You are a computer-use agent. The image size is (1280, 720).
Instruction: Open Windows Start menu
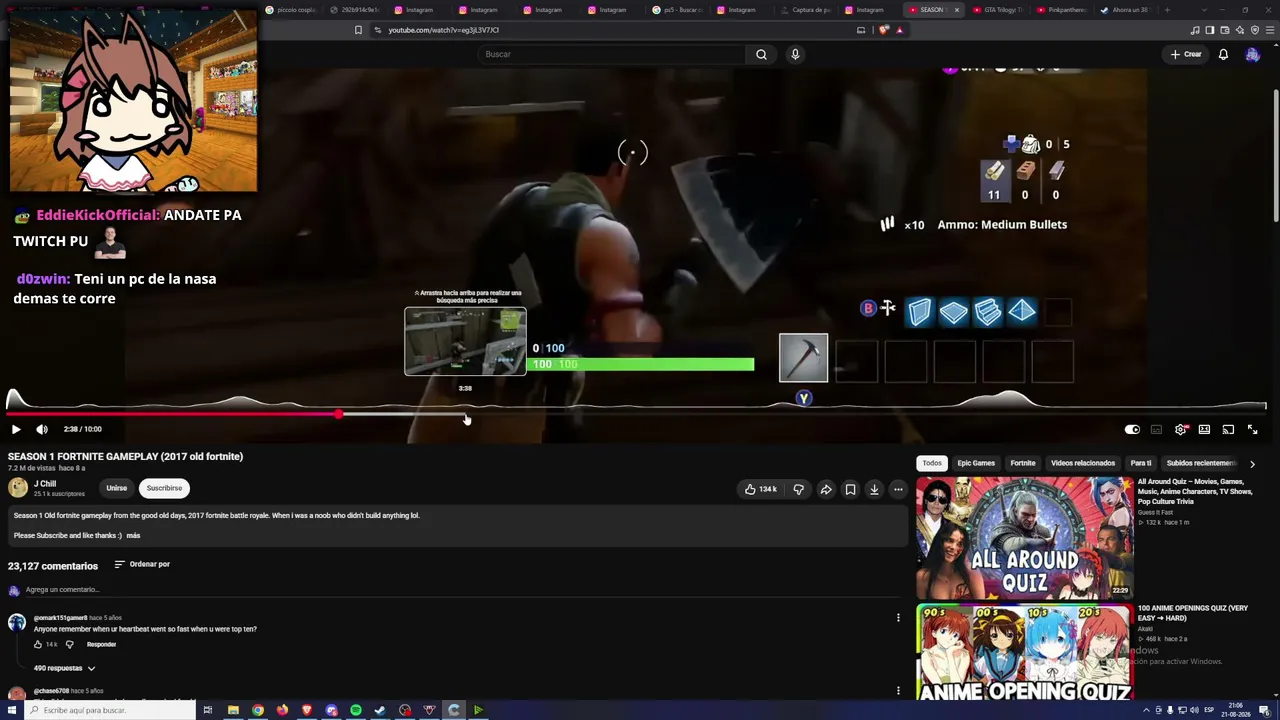tap(13, 710)
